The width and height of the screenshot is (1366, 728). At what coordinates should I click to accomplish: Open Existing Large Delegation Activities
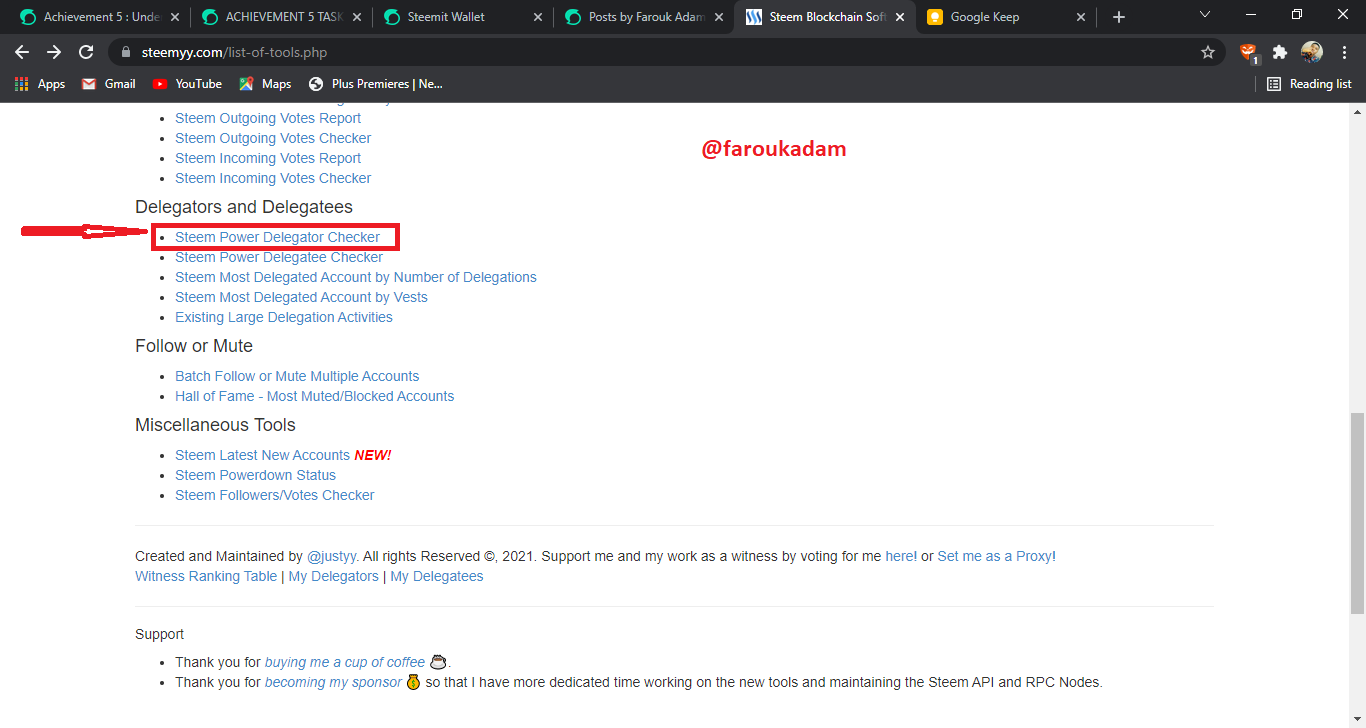(x=284, y=317)
